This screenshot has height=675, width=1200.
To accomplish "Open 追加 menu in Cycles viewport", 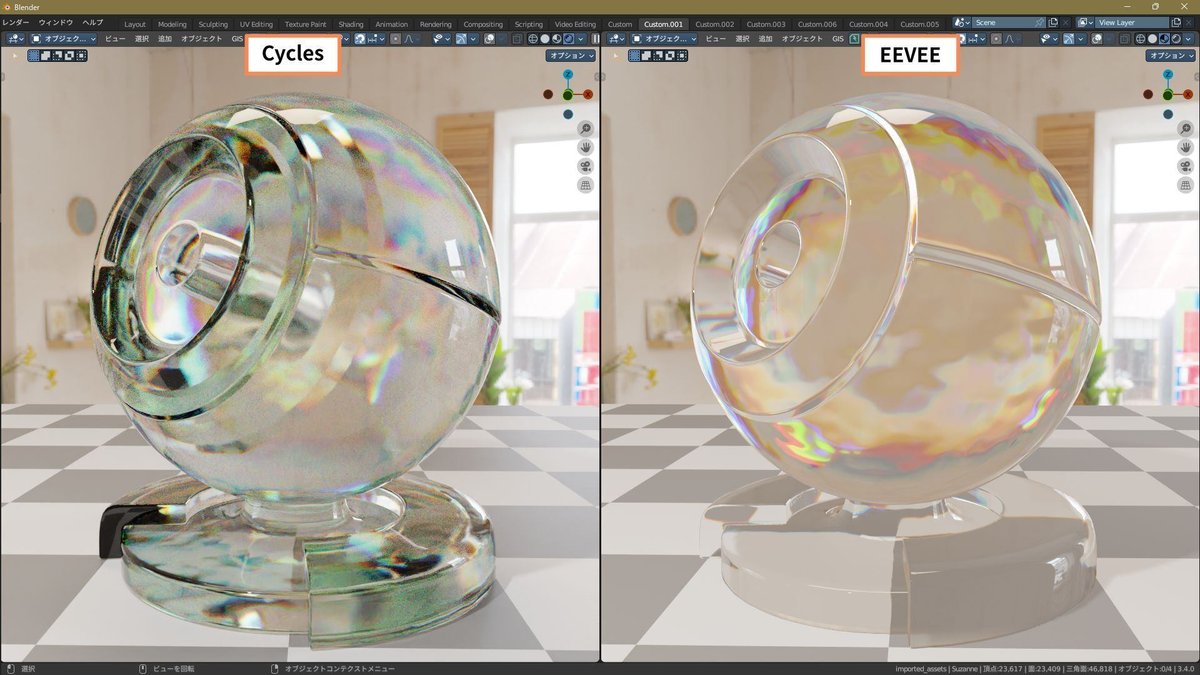I will 165,39.
